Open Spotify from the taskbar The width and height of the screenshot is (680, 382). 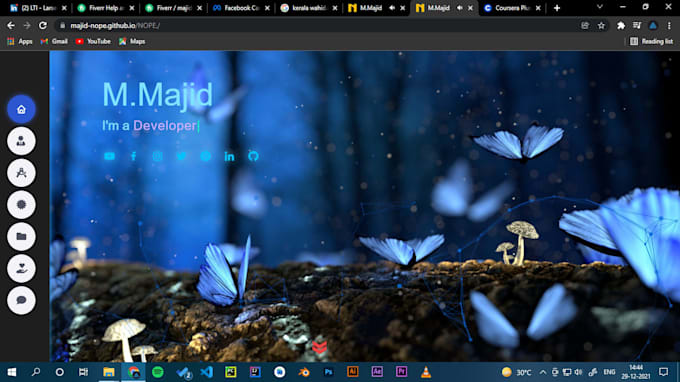click(x=157, y=372)
